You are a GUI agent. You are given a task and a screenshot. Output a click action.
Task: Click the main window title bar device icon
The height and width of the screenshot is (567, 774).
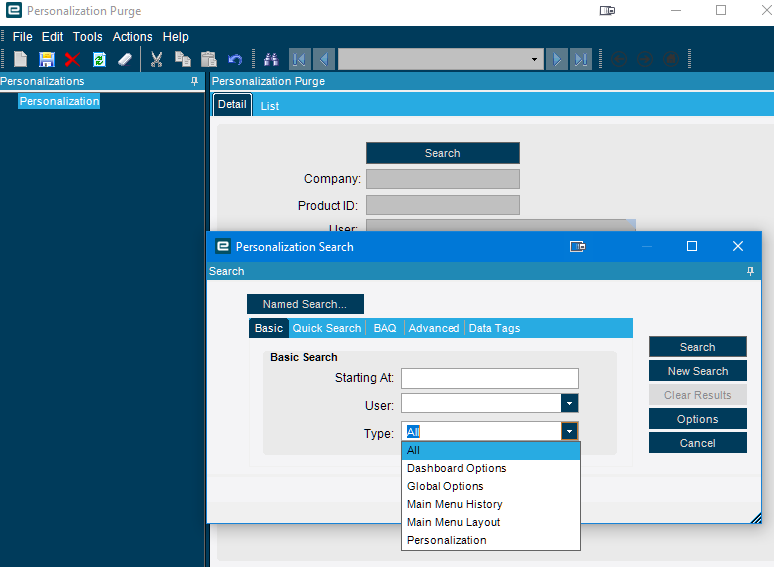(x=607, y=10)
